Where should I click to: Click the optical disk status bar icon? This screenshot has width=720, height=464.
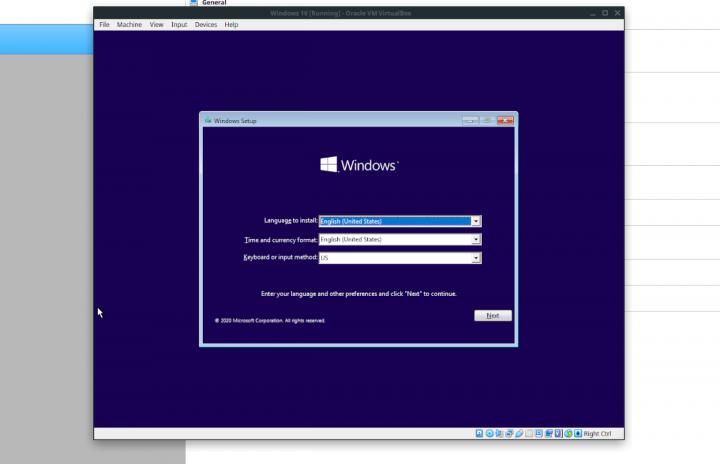[x=489, y=433]
